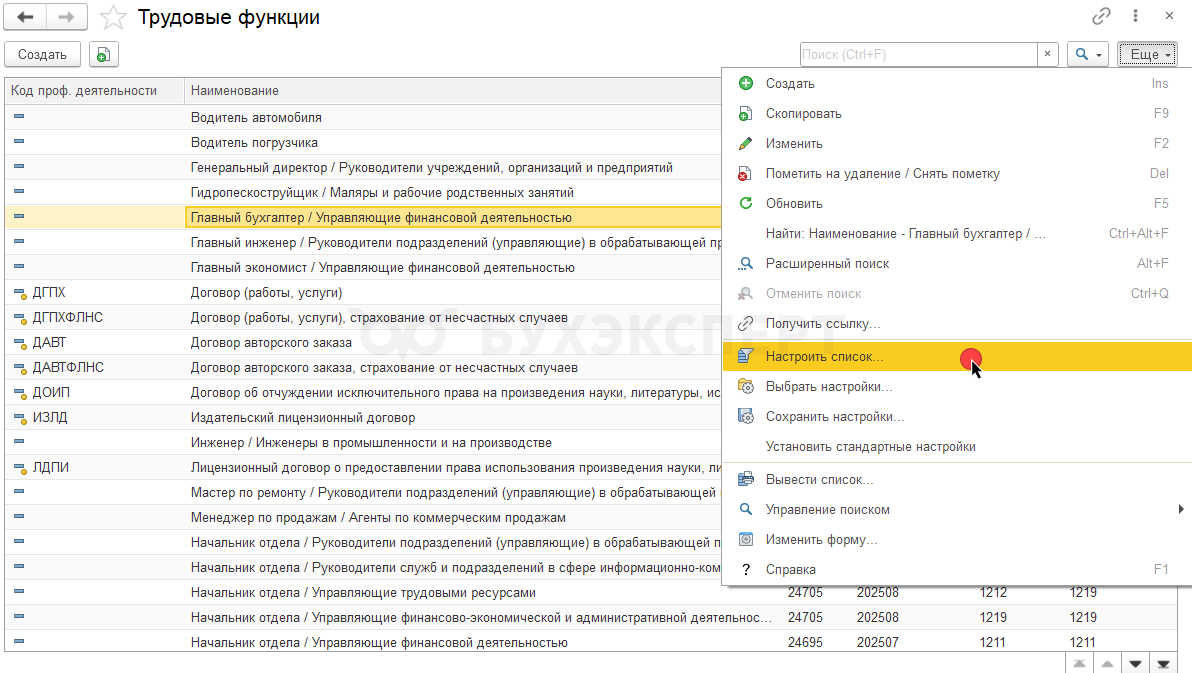Viewport: 1192px width, 673px height.
Task: Choose Расширенный поиск from menu
Action: pos(827,263)
